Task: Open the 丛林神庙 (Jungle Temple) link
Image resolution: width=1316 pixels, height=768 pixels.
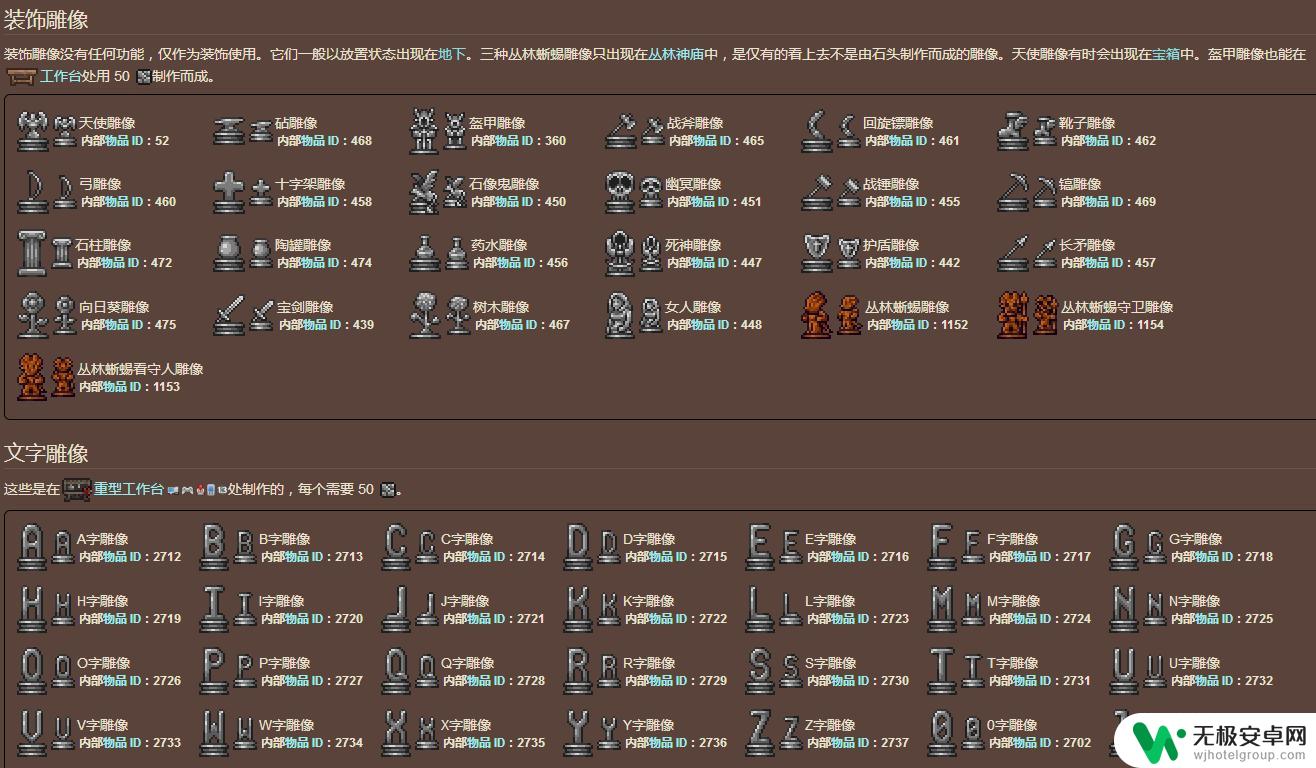Action: (676, 54)
